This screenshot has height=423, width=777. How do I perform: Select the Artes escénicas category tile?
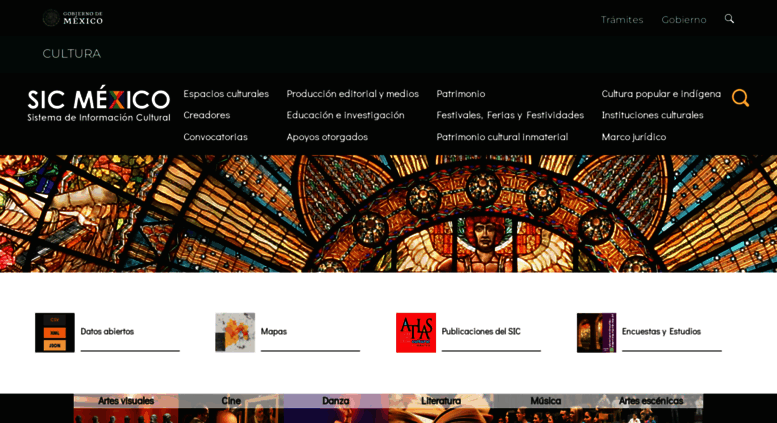pos(651,409)
